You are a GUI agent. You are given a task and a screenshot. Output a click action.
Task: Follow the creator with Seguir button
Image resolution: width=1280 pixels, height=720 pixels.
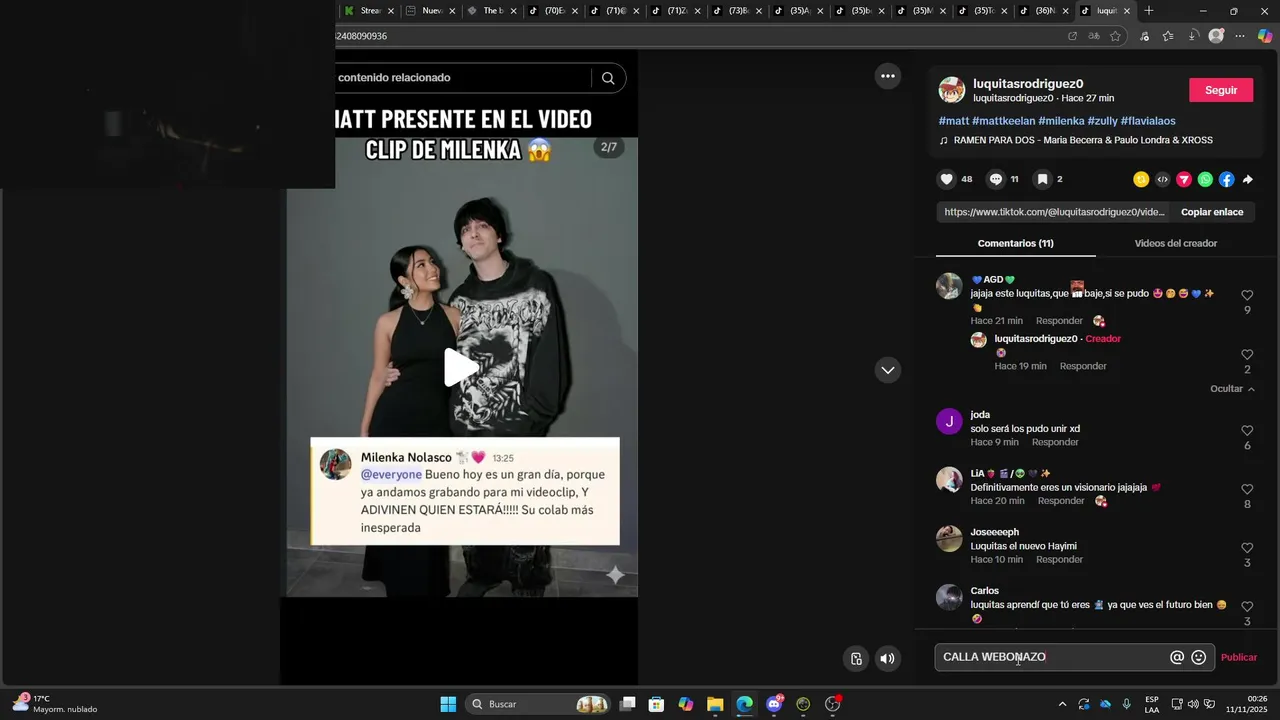1221,90
